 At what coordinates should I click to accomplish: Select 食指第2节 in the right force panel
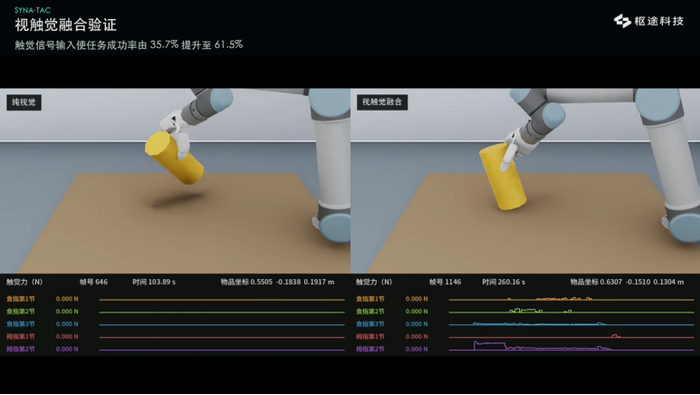(x=370, y=311)
